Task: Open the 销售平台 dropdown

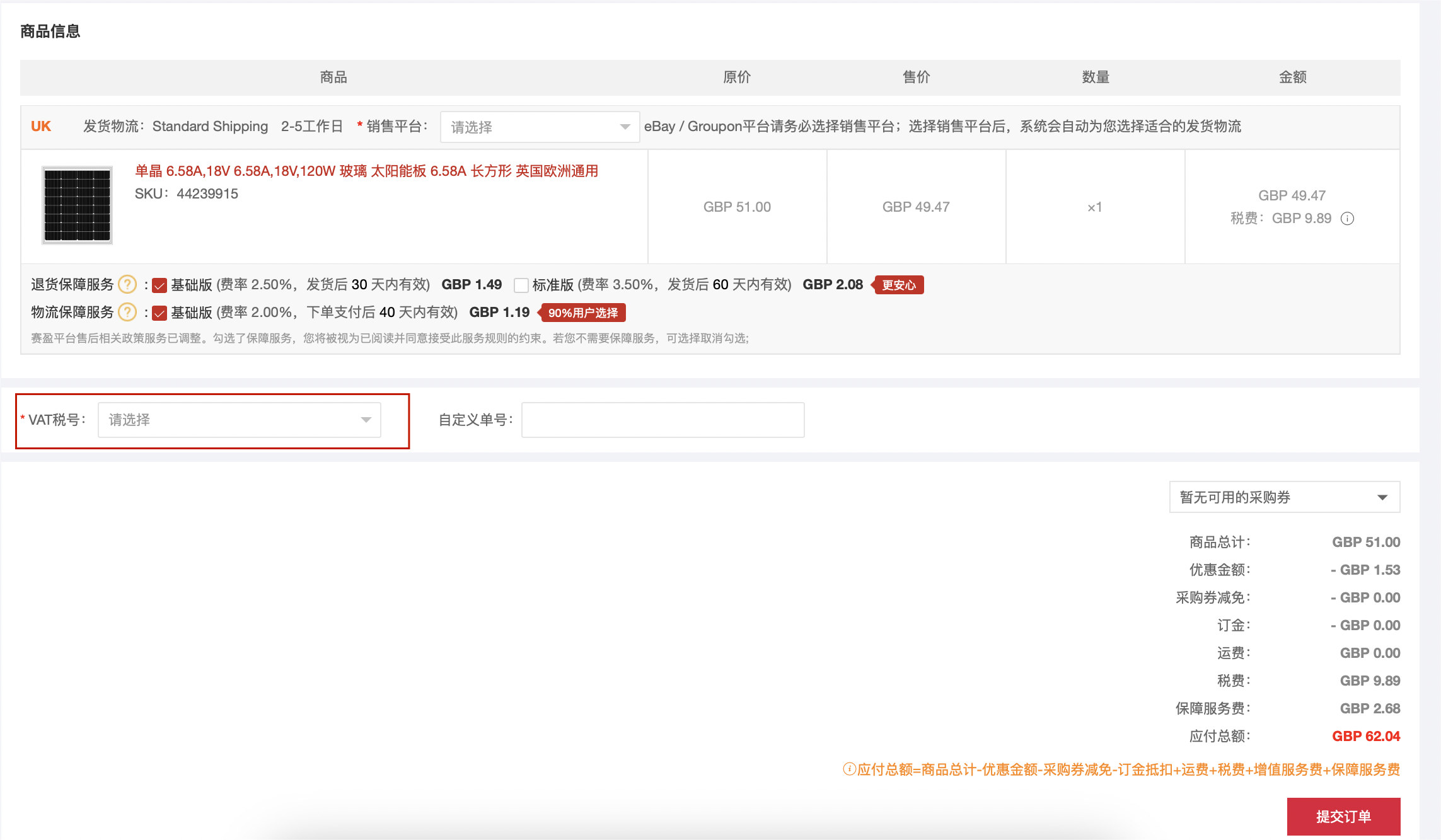Action: coord(540,127)
